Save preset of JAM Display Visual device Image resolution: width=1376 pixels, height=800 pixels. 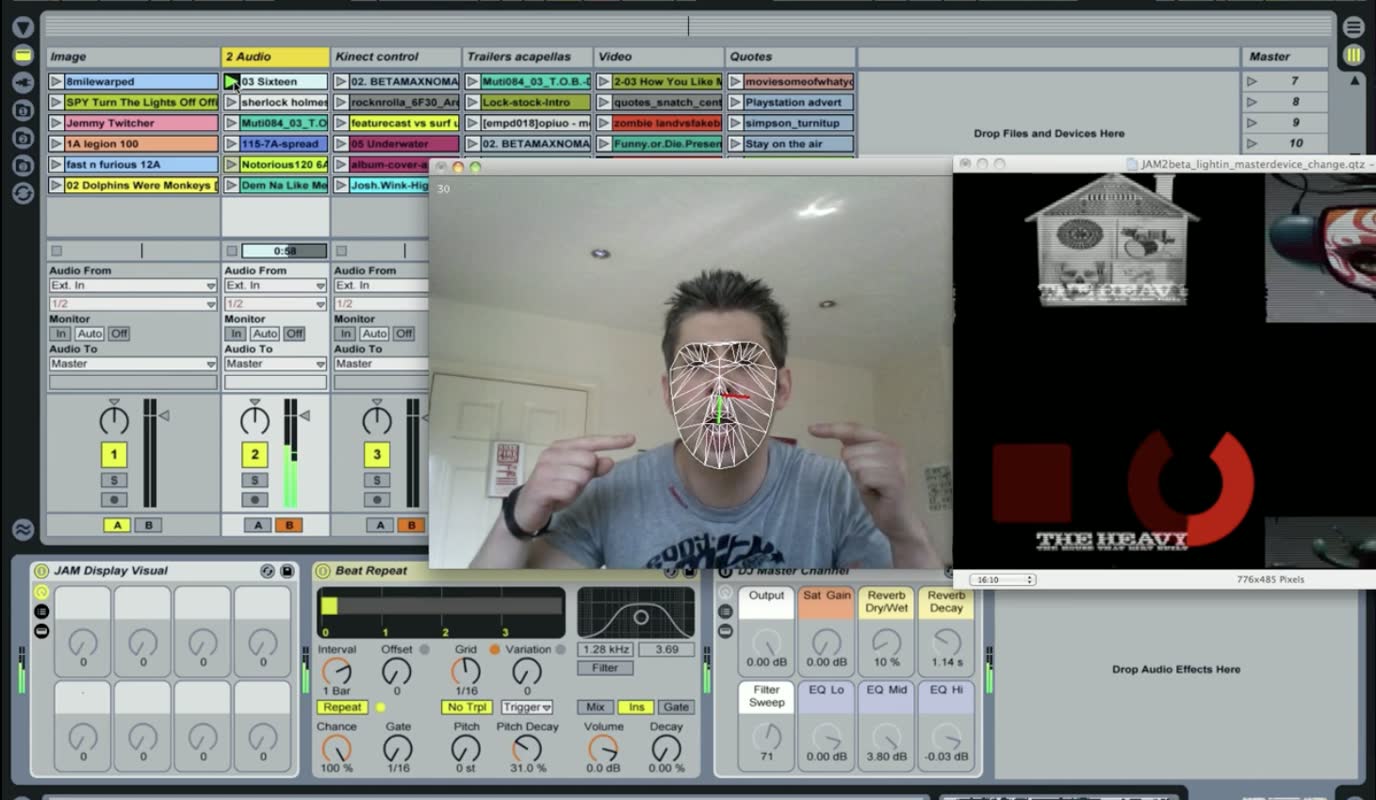coord(287,571)
